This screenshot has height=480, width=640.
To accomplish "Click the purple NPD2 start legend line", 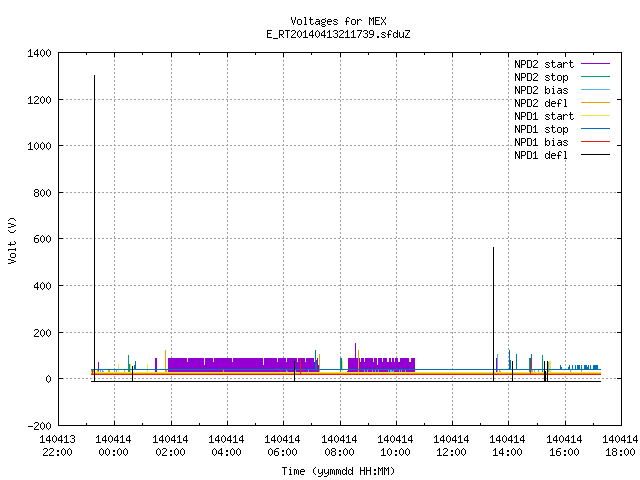I will [x=595, y=64].
